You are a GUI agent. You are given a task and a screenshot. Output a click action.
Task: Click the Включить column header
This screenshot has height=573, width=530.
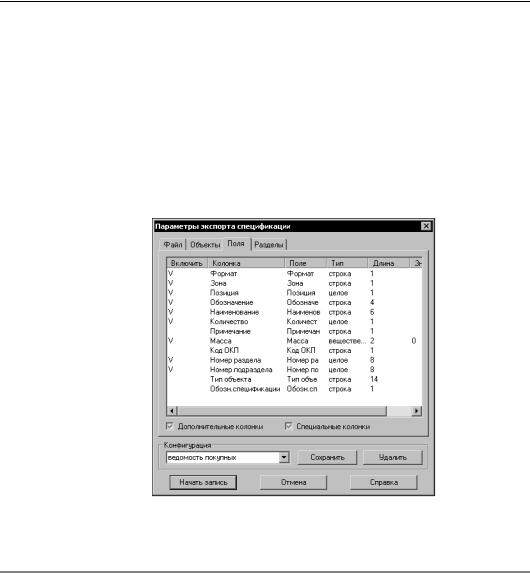(x=187, y=263)
